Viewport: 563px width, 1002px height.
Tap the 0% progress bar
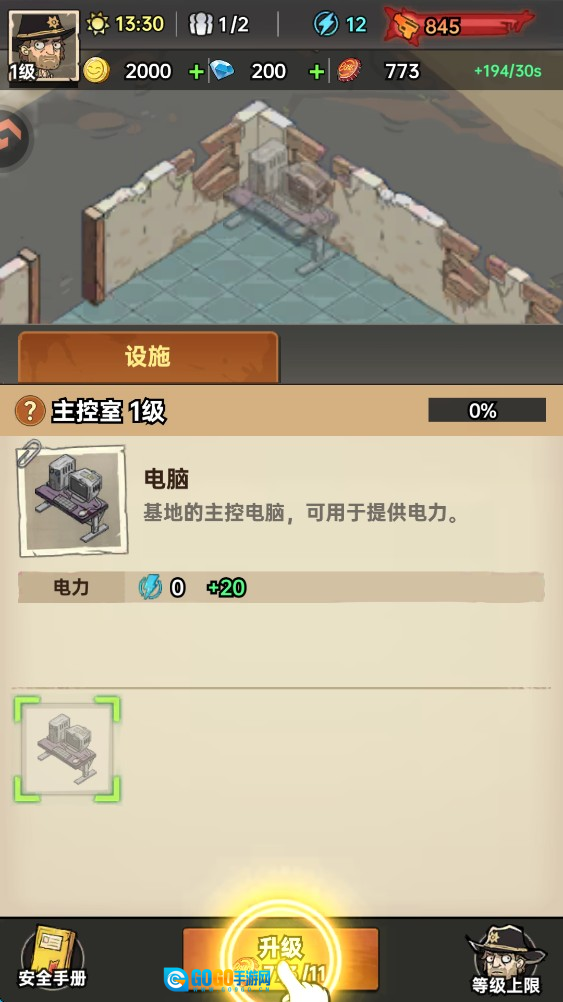[487, 410]
